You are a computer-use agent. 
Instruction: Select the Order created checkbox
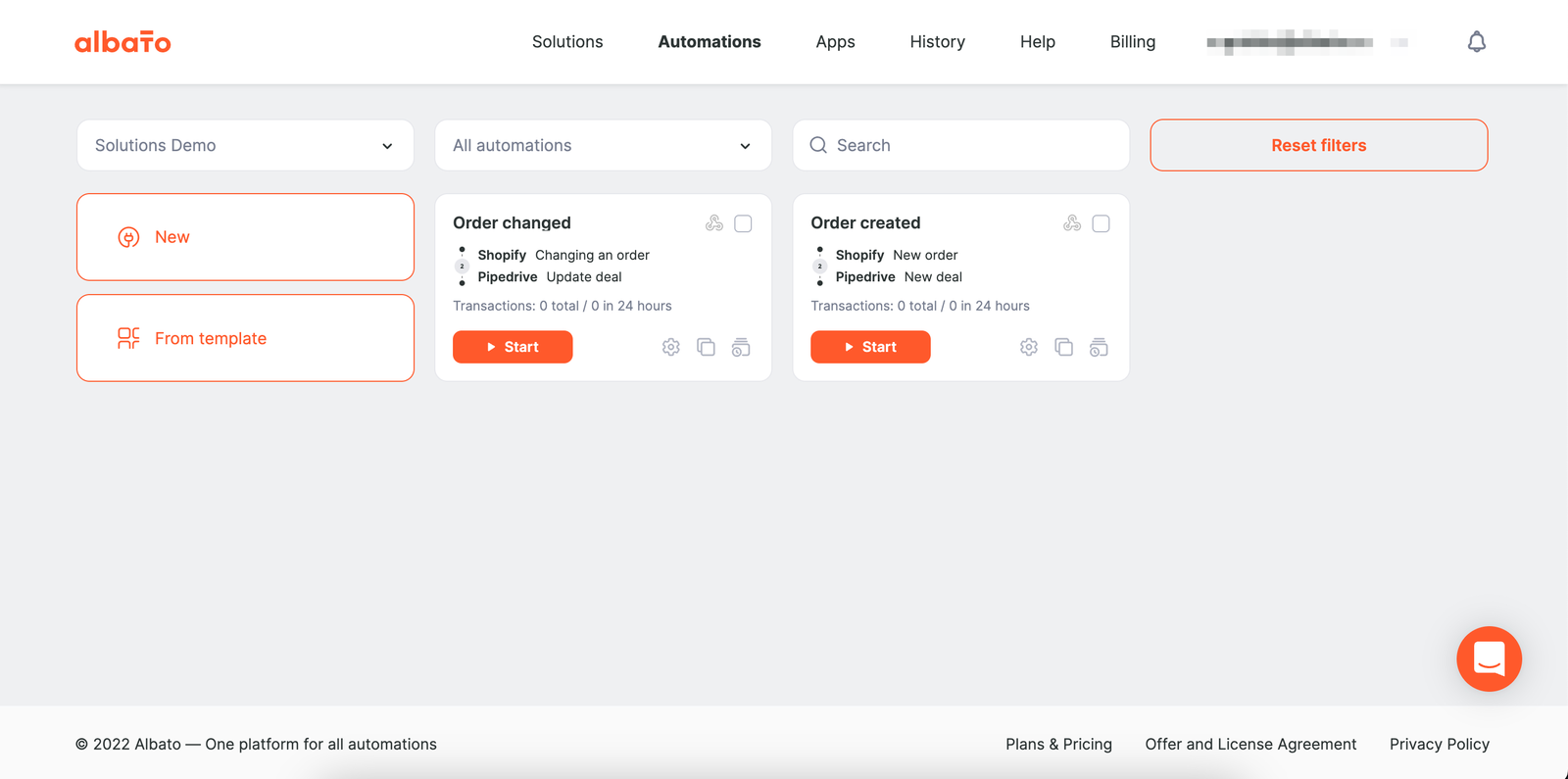click(1101, 223)
